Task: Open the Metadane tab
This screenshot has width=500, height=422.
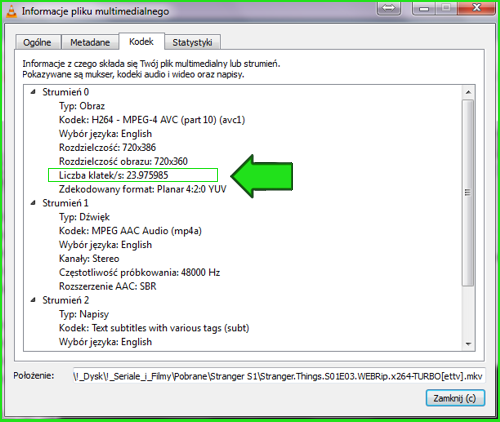Action: [90, 42]
